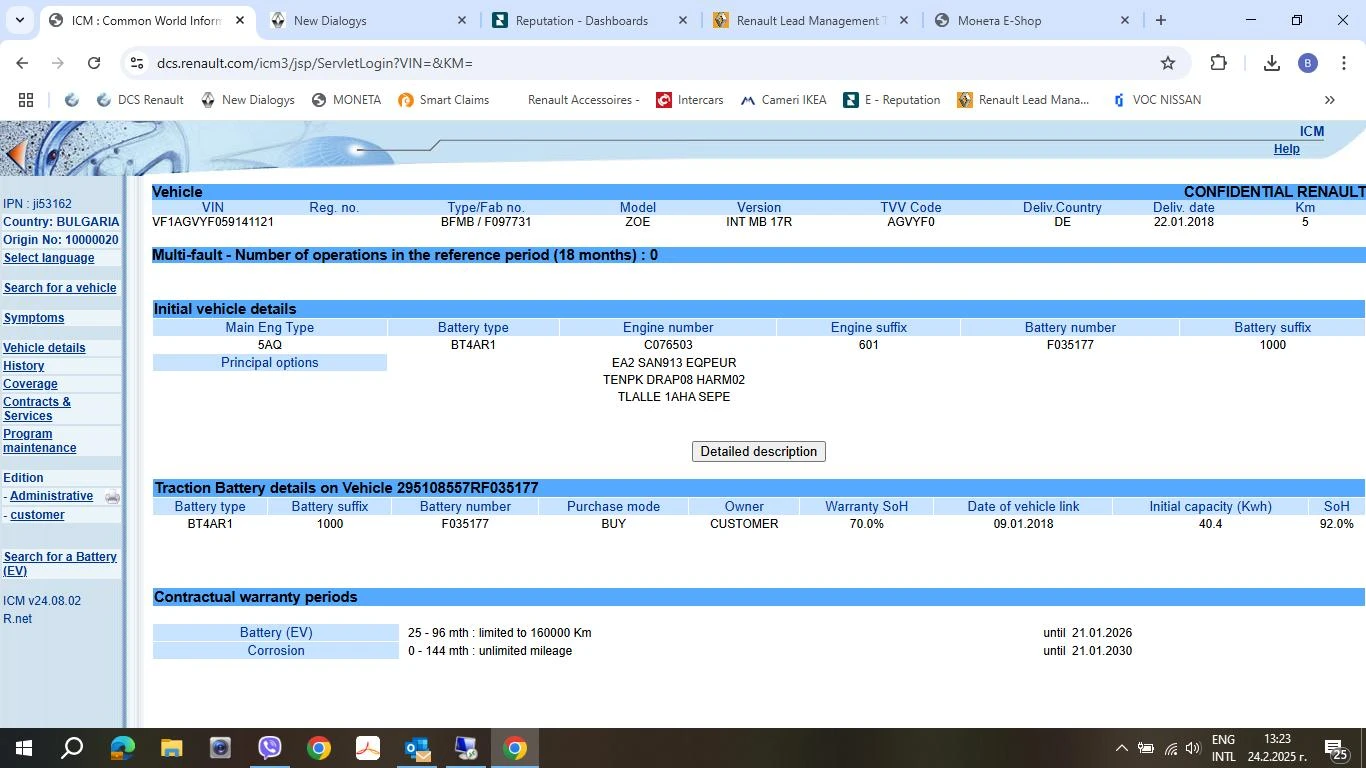Screen dimensions: 1366x768
Task: Open Windows Search in the taskbar
Action: 72,748
